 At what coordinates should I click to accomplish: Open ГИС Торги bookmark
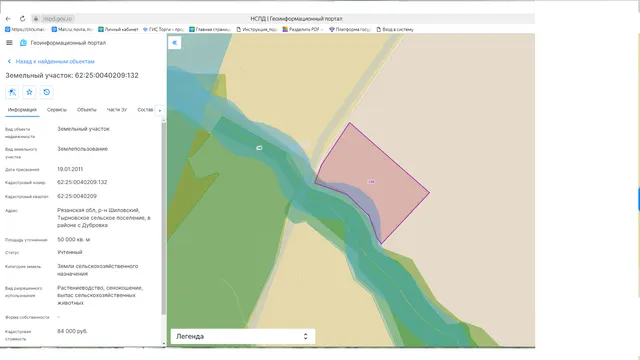coord(163,29)
